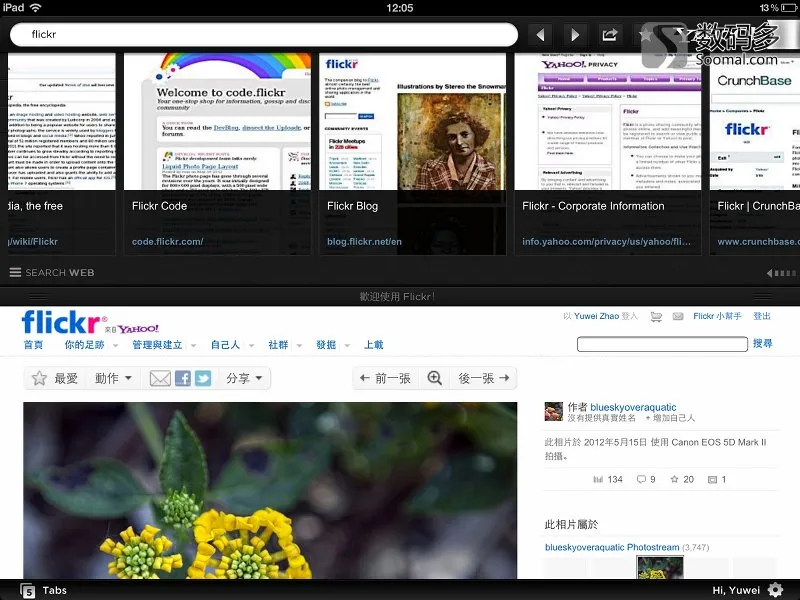Image resolution: width=800 pixels, height=600 pixels.
Task: Open the 管理與建立 menu item
Action: pos(157,345)
